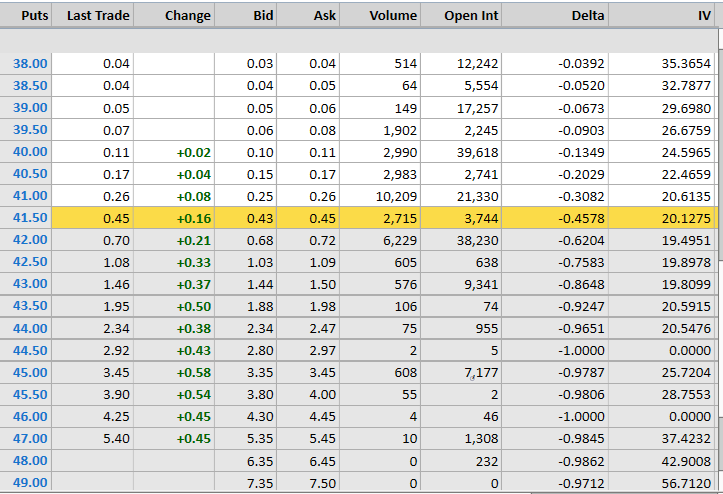Open the 39.00 put strike link
This screenshot has height=494, width=723.
[30, 108]
